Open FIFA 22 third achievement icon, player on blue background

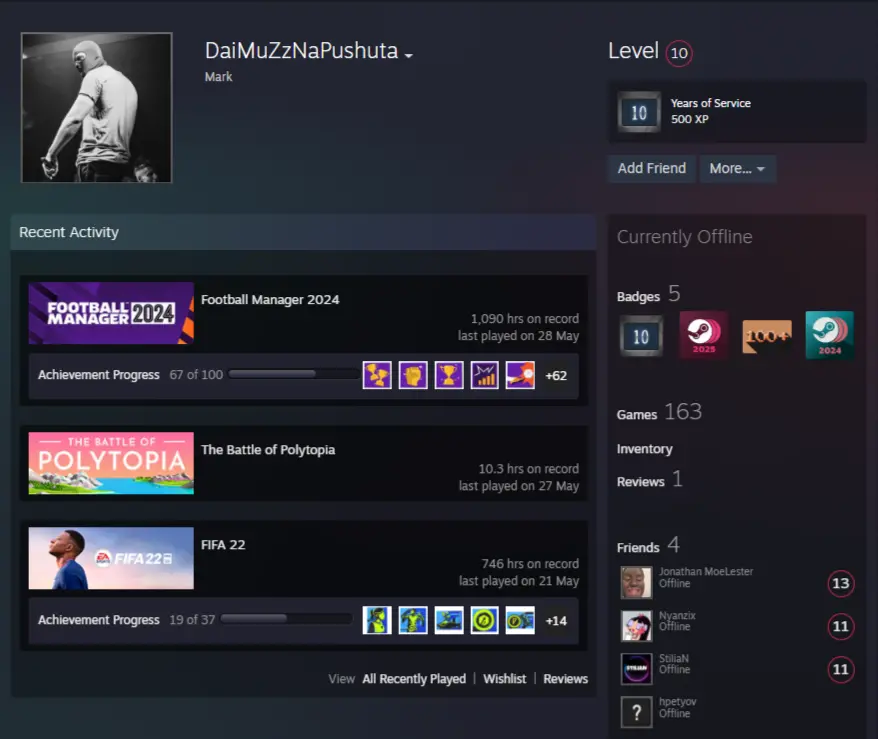[449, 620]
